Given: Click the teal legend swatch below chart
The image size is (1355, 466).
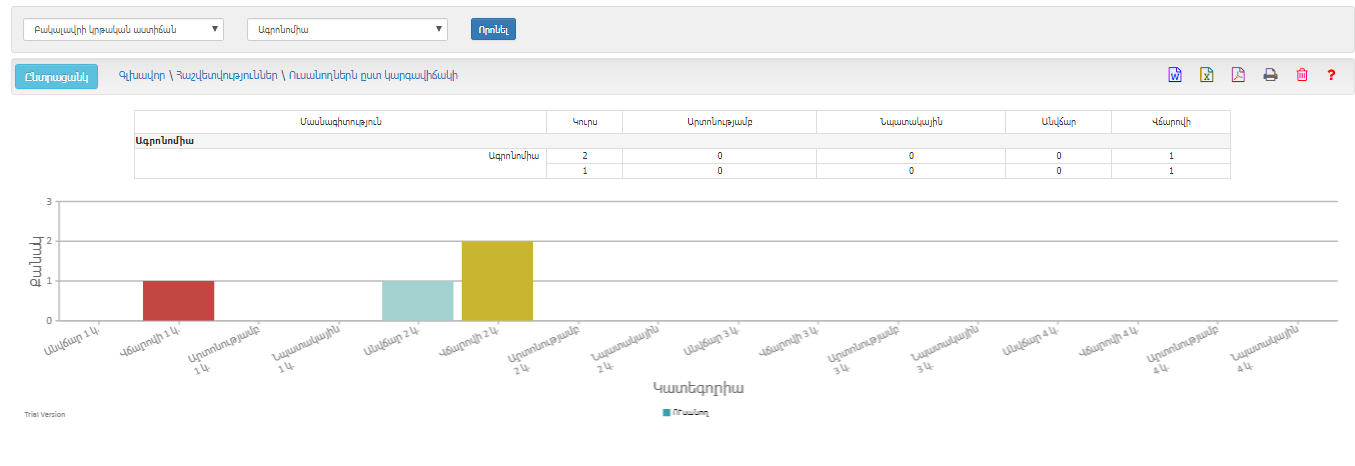Looking at the screenshot, I should click(666, 412).
